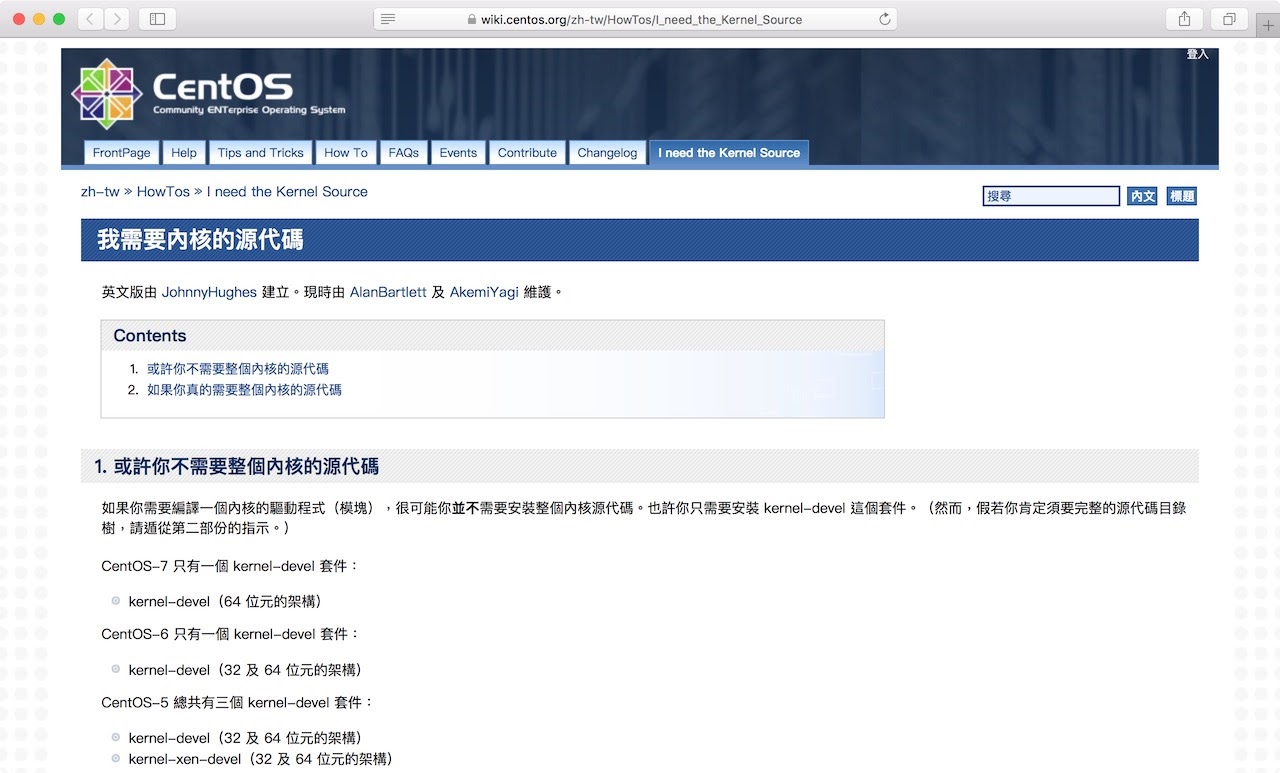
Task: Click text CentOS-7 只有一個 kernel-devel 套件
Action: click(230, 566)
